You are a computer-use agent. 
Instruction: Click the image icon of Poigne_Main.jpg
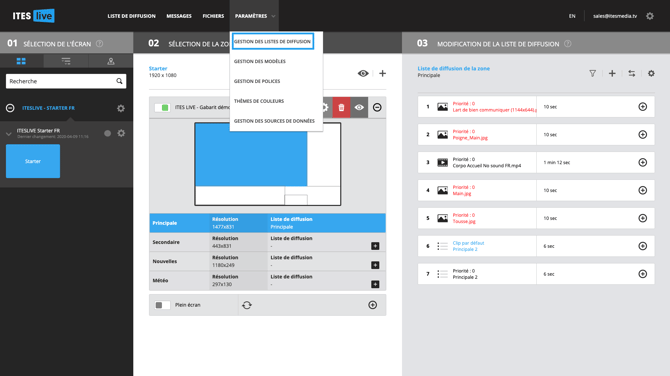[x=442, y=135]
